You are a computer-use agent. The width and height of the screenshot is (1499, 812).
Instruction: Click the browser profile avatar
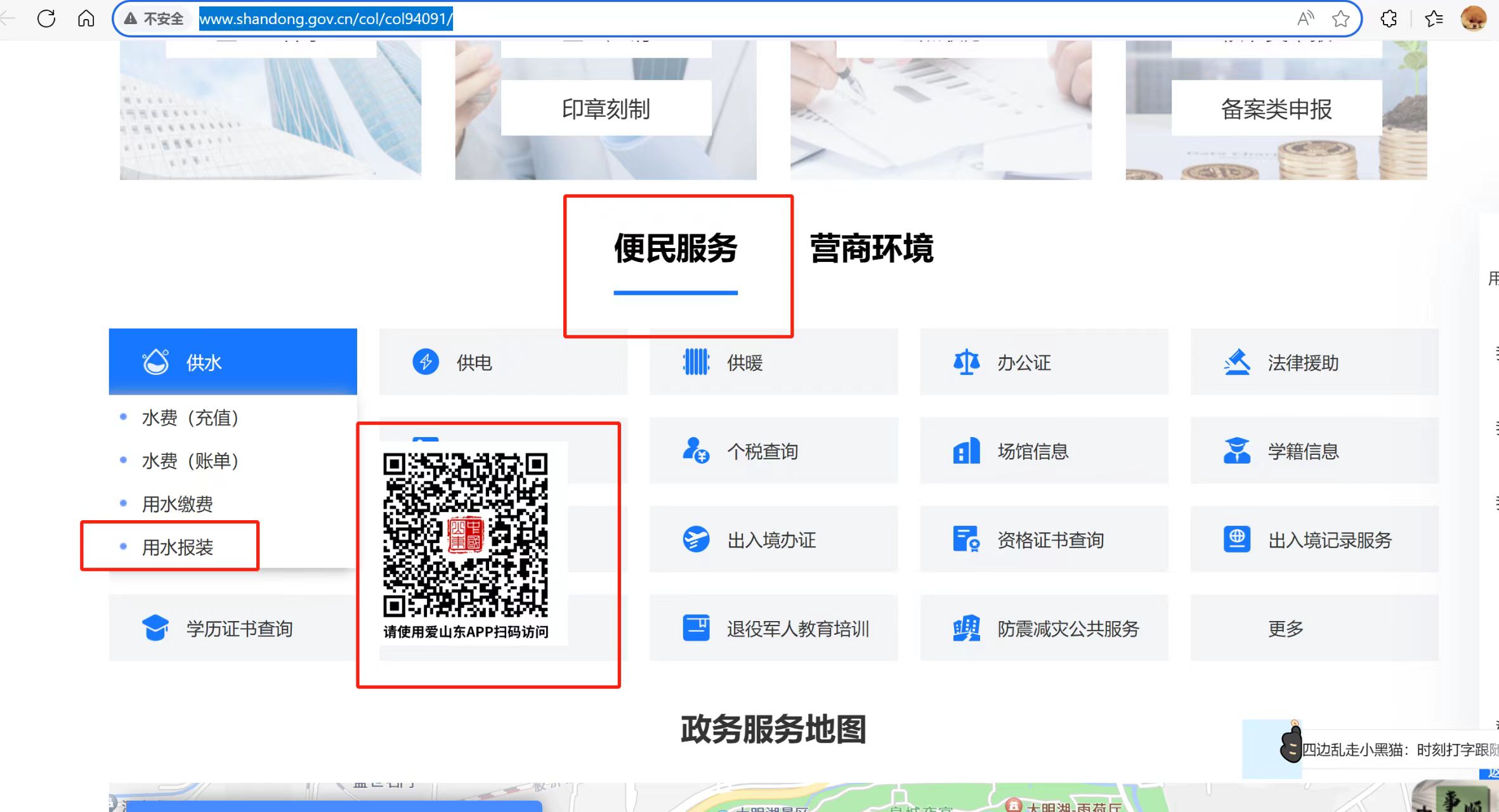click(x=1472, y=19)
